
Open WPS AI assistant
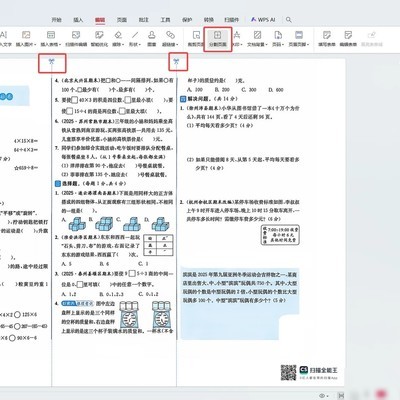pos(263,20)
